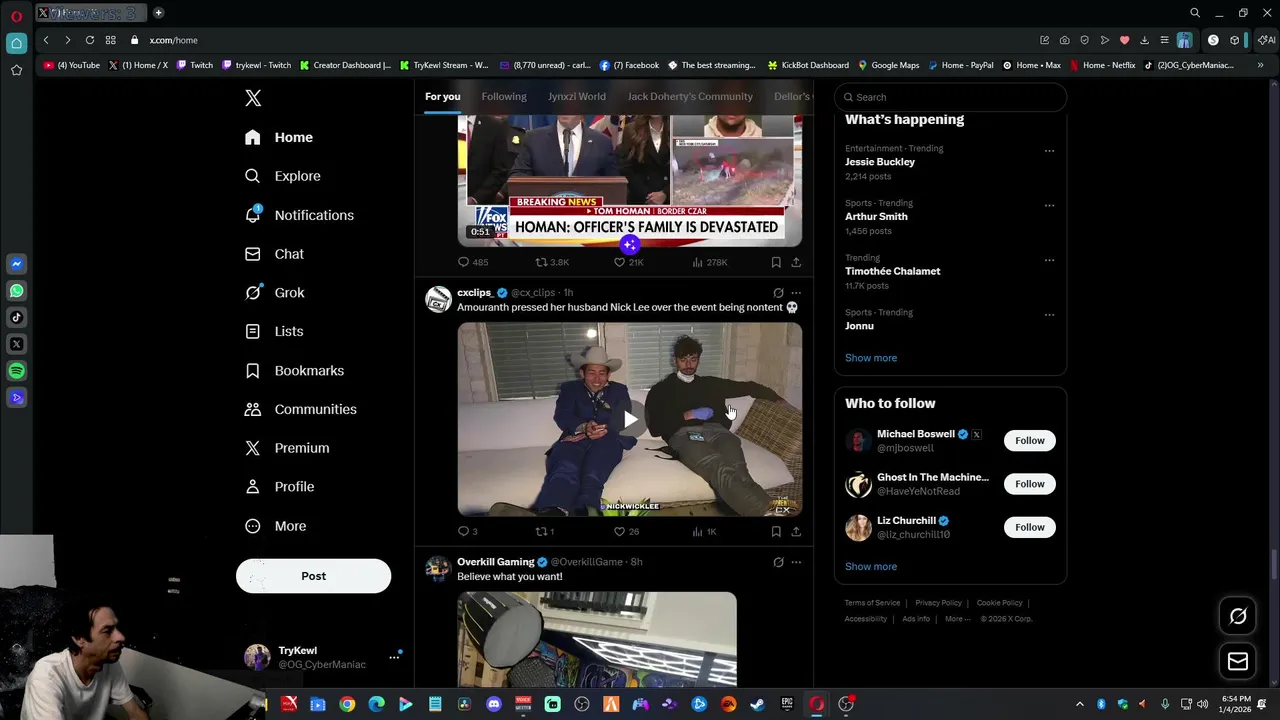
Task: Follow Liz Churchill
Action: coord(1029,527)
